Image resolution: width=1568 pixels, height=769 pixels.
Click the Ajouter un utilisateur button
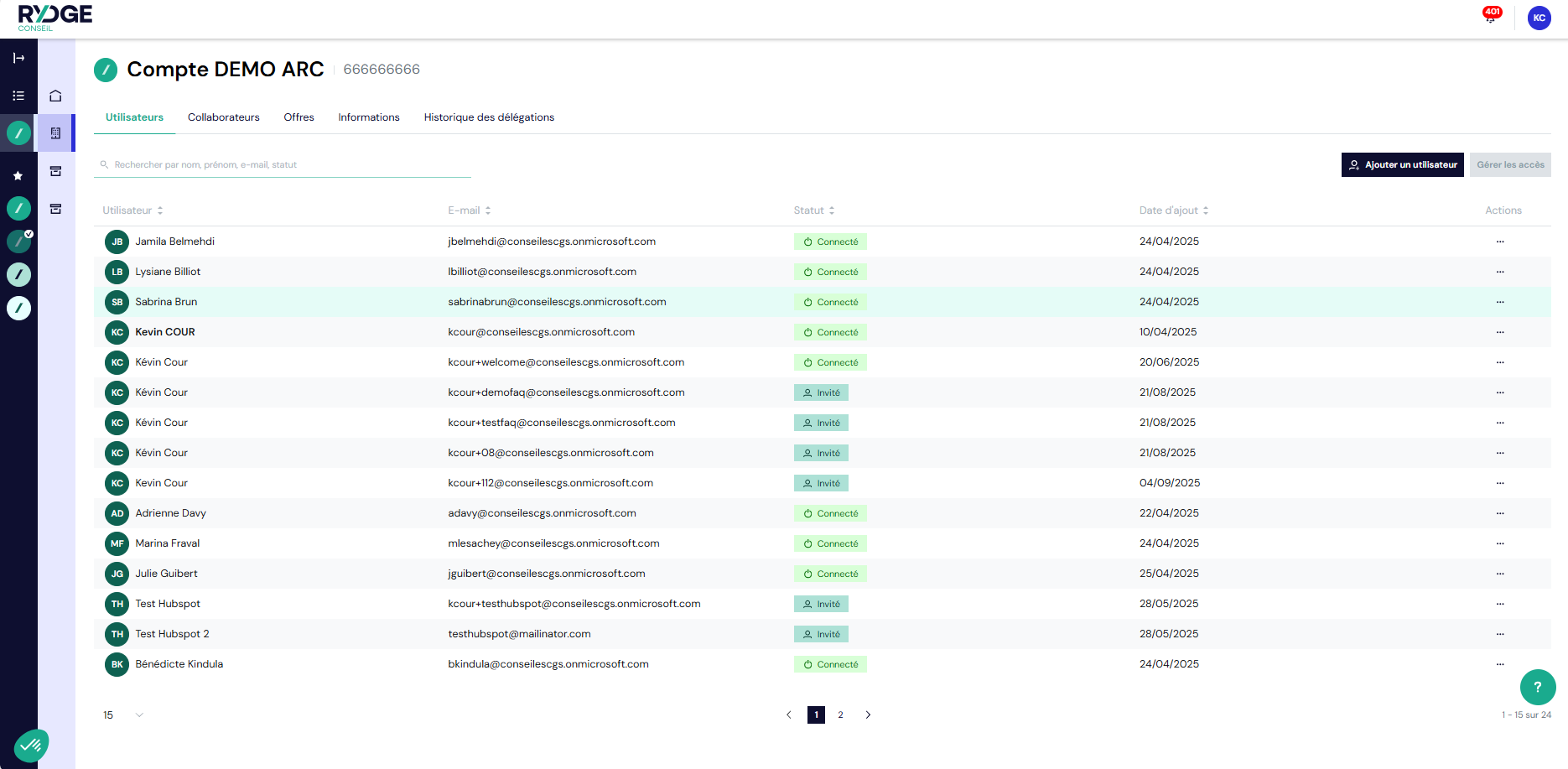1402,165
